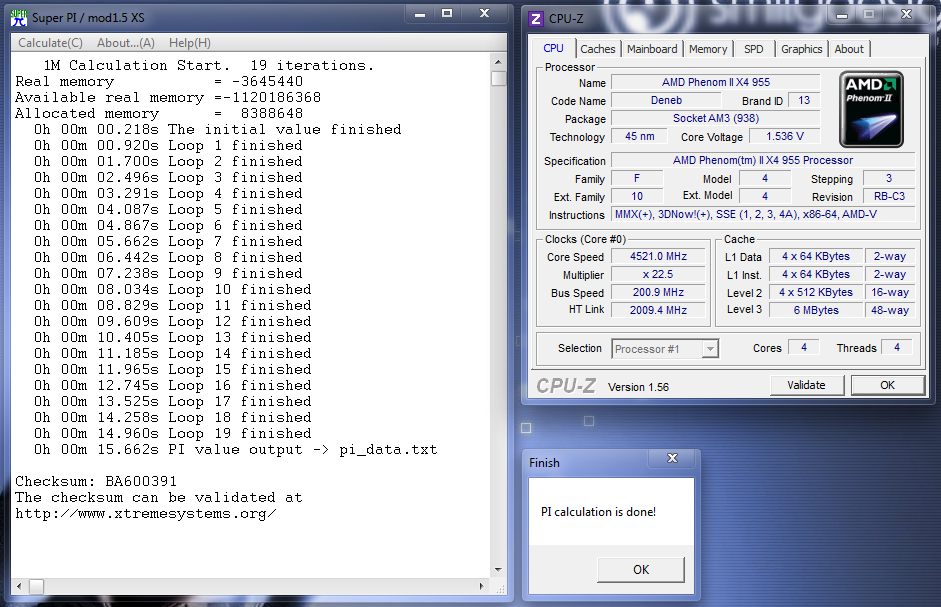Switch to the Mainboard tab
The image size is (941, 607).
coord(652,49)
